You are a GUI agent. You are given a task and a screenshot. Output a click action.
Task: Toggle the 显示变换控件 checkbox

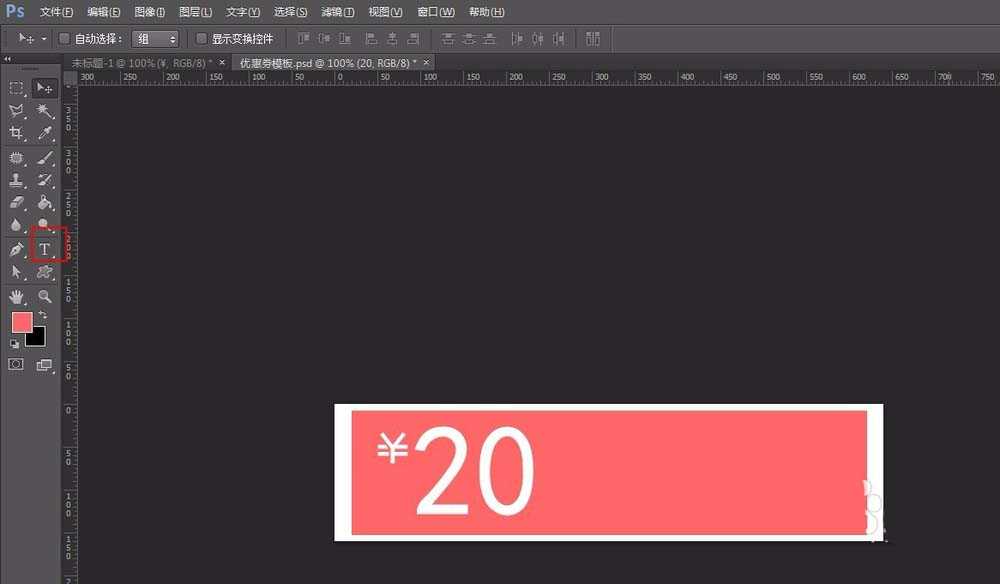[201, 39]
